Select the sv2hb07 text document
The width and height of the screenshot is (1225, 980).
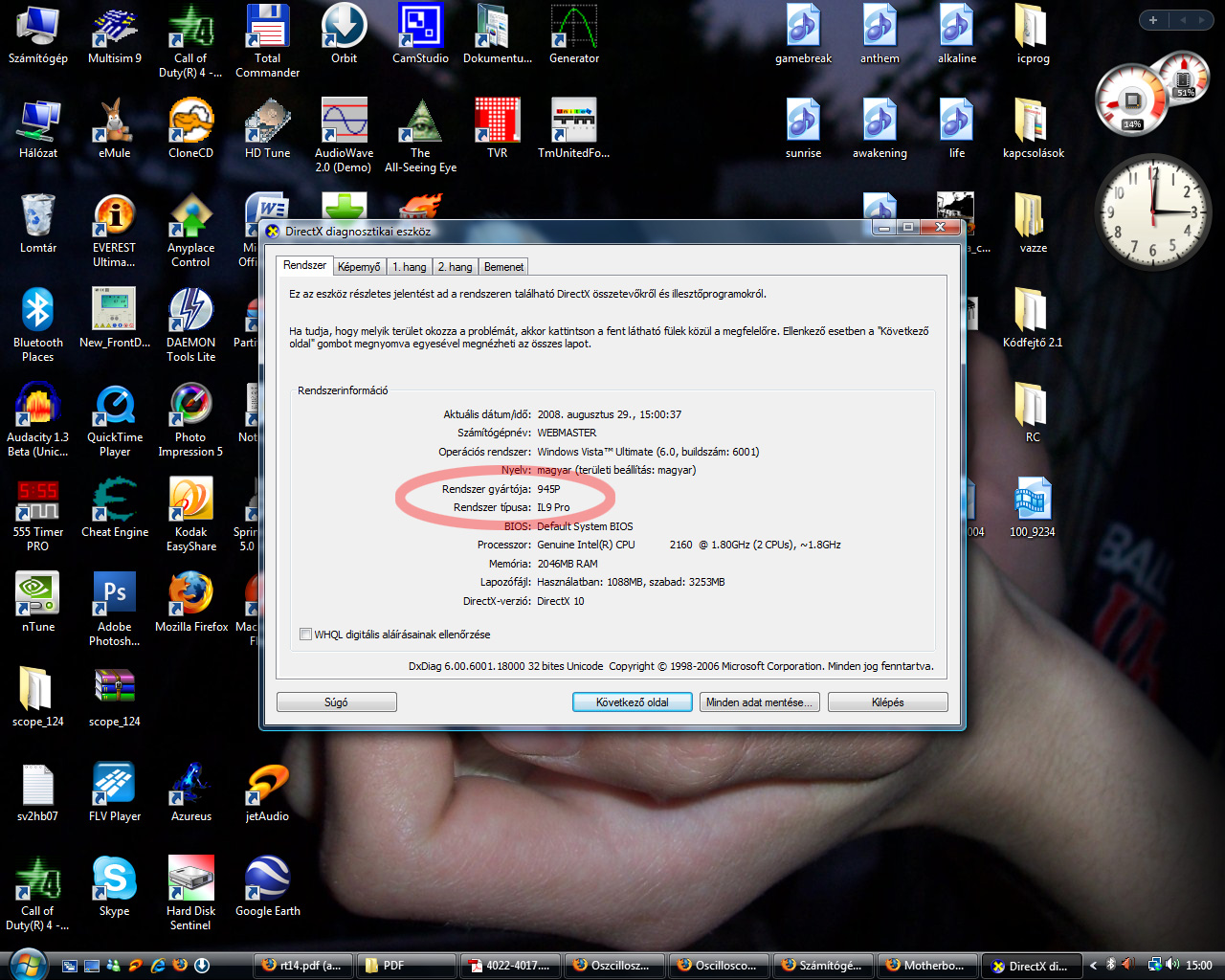pyautogui.click(x=38, y=792)
